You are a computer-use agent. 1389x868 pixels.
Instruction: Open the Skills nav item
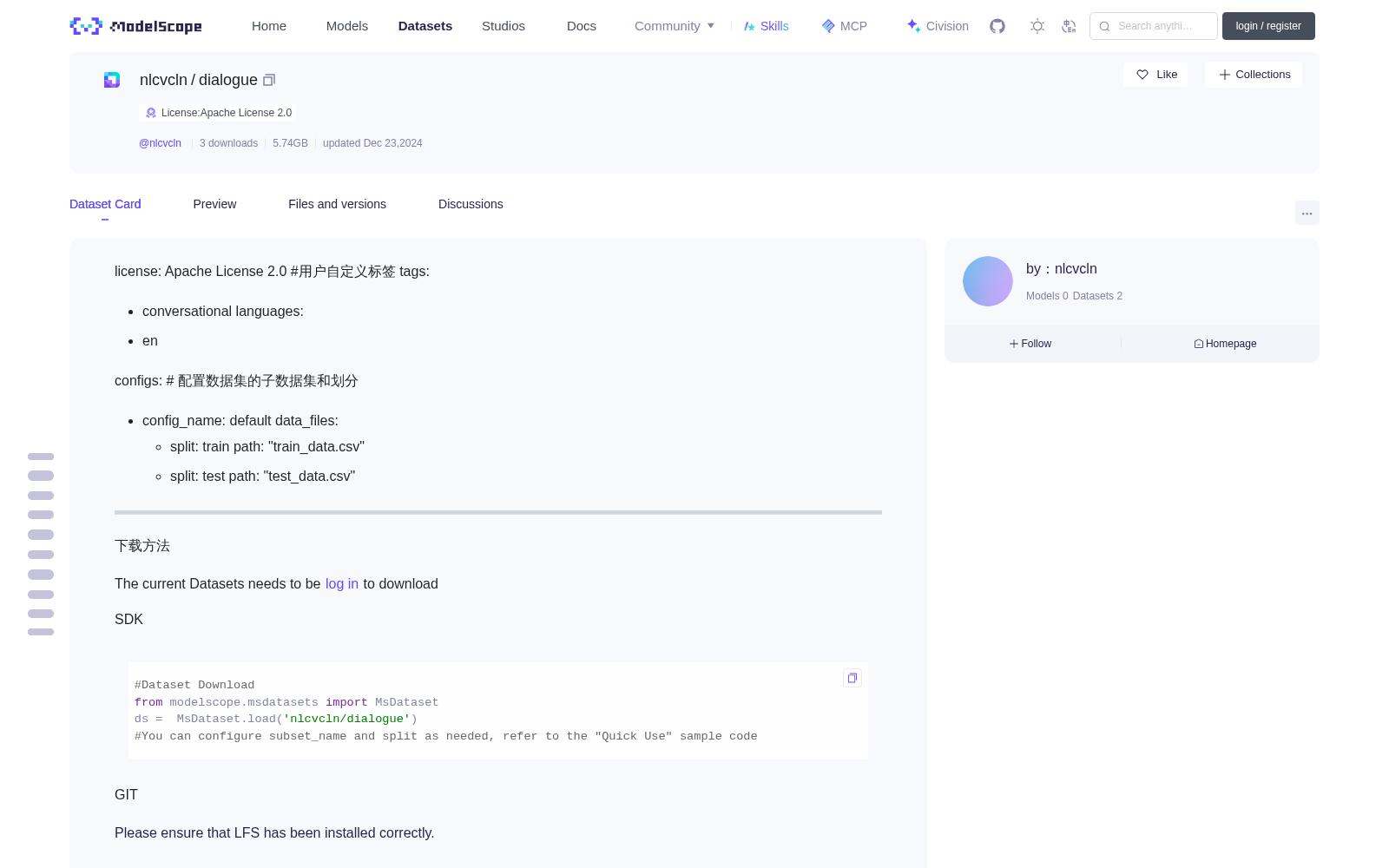[766, 26]
